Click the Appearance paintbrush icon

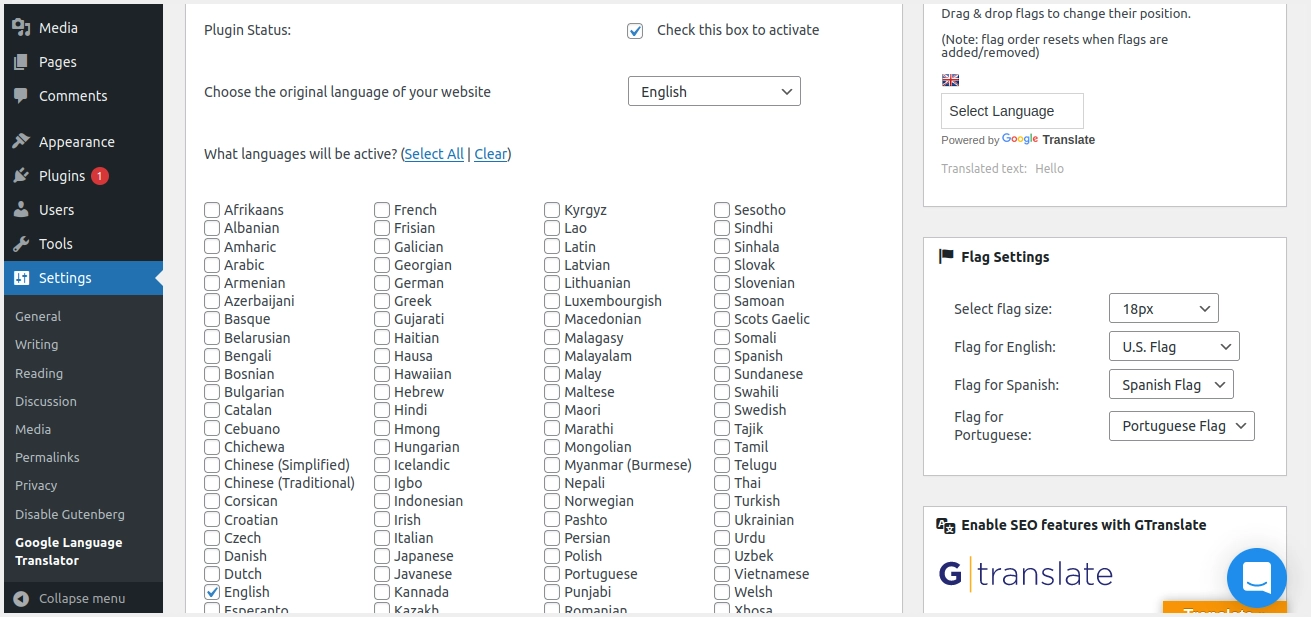[x=21, y=141]
